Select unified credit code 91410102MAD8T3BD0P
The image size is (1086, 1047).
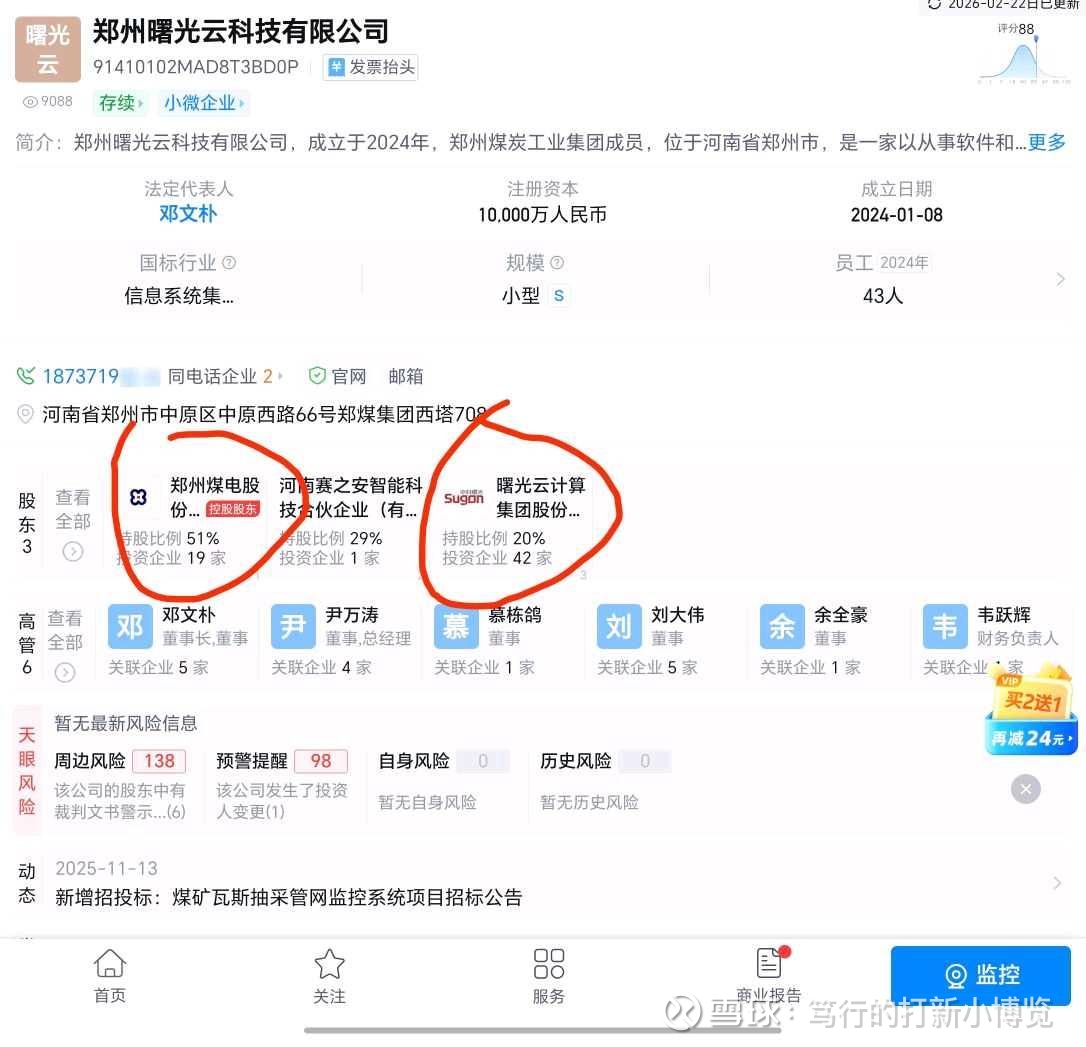[195, 67]
